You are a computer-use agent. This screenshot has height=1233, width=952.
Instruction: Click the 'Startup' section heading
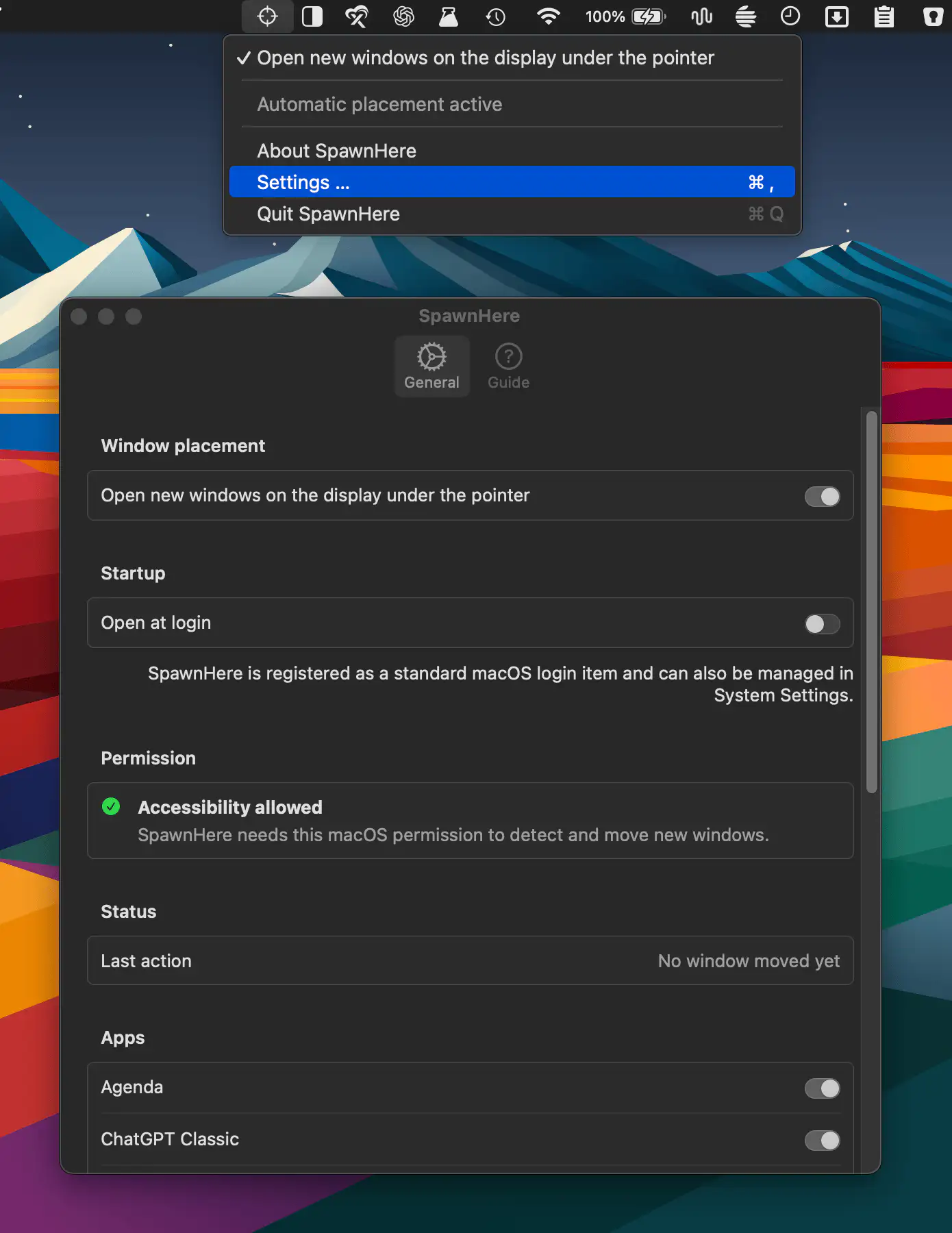133,573
